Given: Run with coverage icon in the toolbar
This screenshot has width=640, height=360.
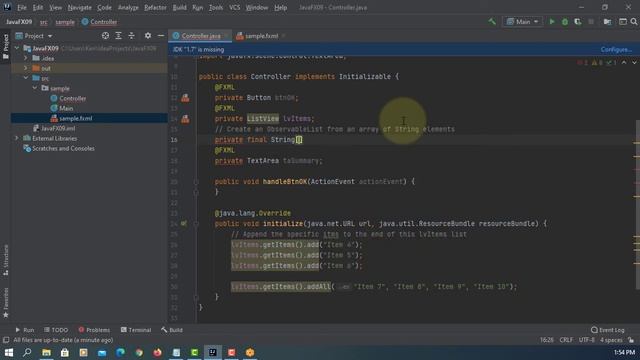Looking at the screenshot, I should click(x=578, y=22).
